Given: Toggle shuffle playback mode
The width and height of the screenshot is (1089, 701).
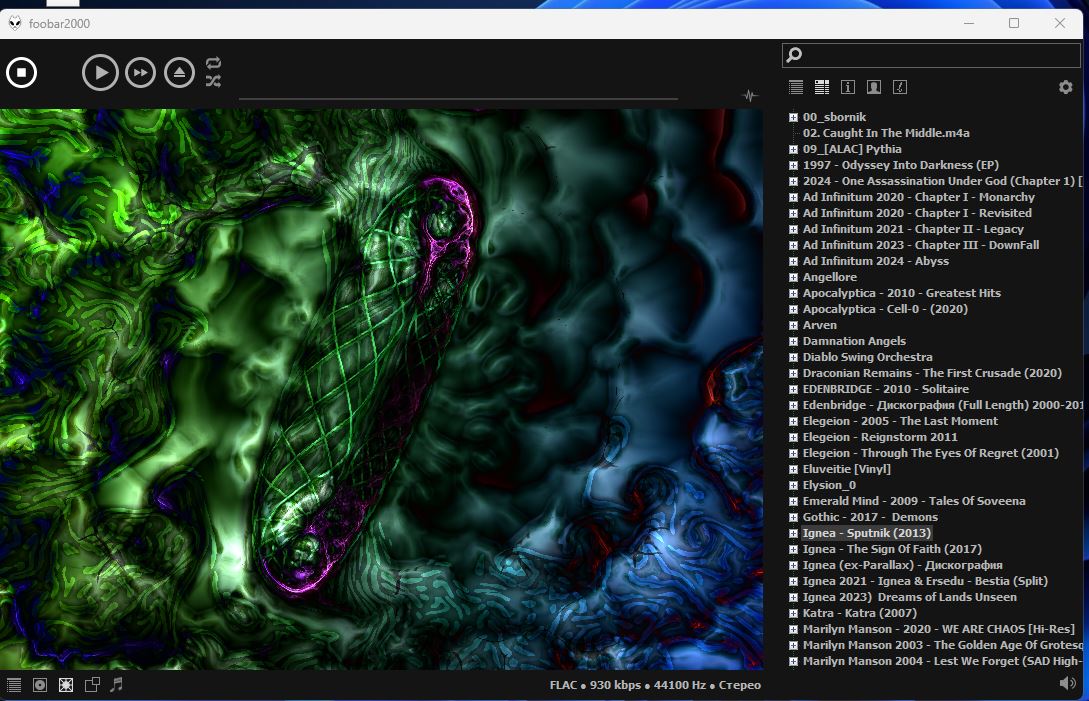Looking at the screenshot, I should pyautogui.click(x=213, y=81).
